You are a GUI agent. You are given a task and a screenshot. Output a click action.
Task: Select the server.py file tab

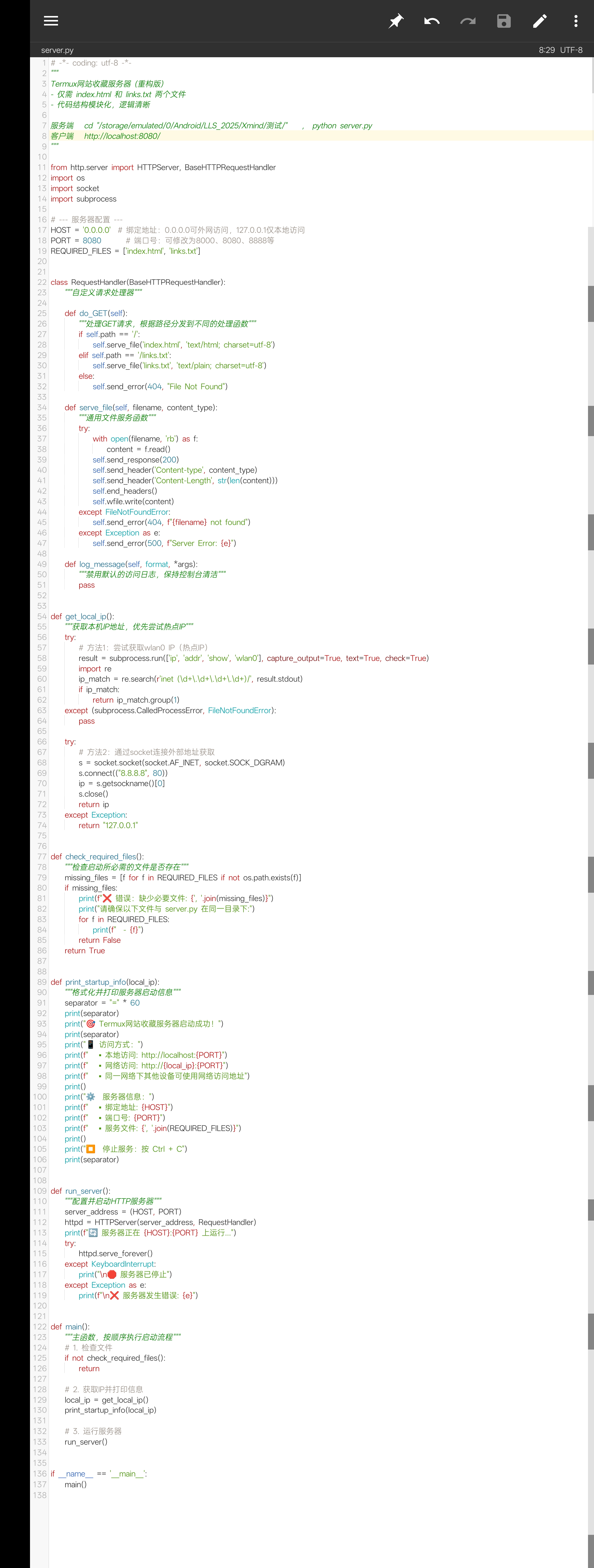pyautogui.click(x=57, y=50)
